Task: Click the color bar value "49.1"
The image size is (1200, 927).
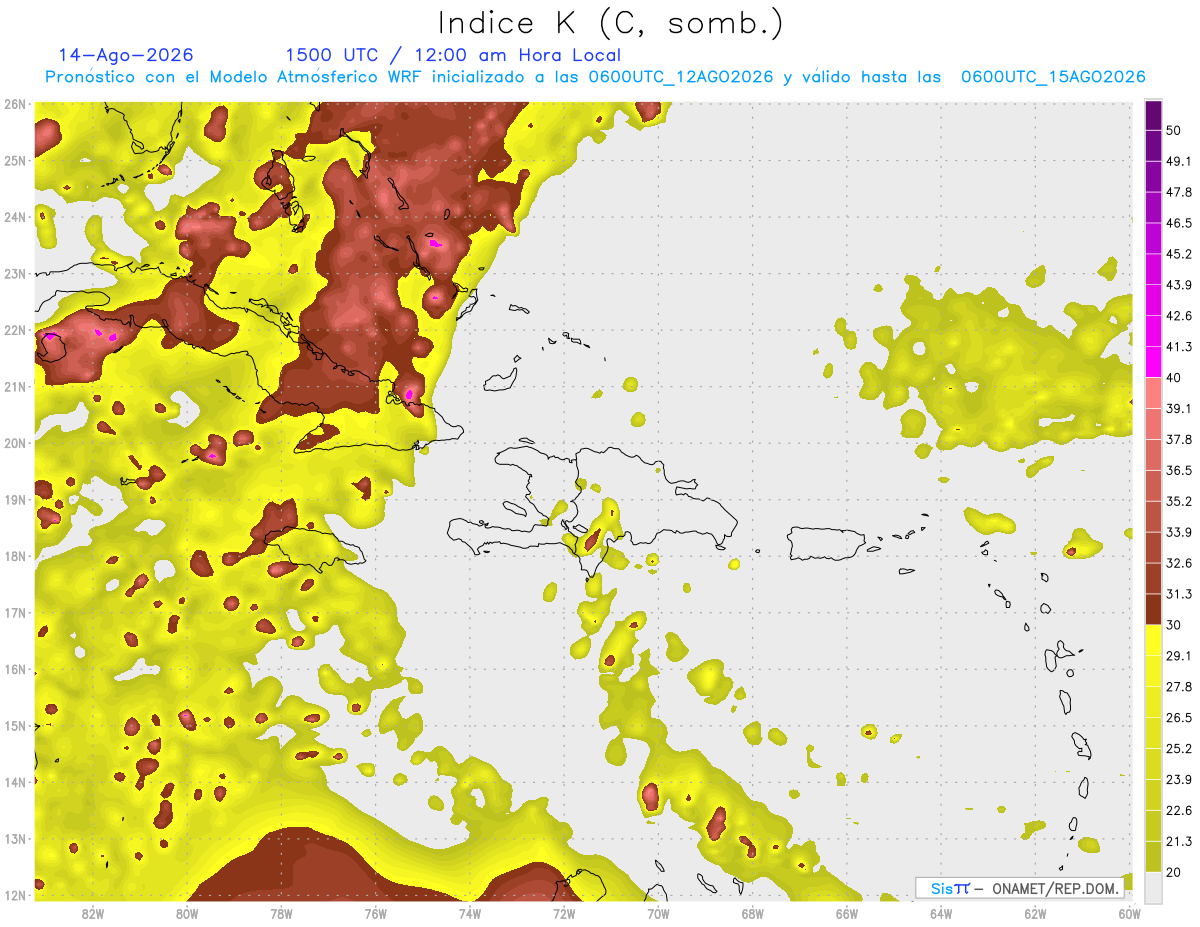Action: point(1178,161)
